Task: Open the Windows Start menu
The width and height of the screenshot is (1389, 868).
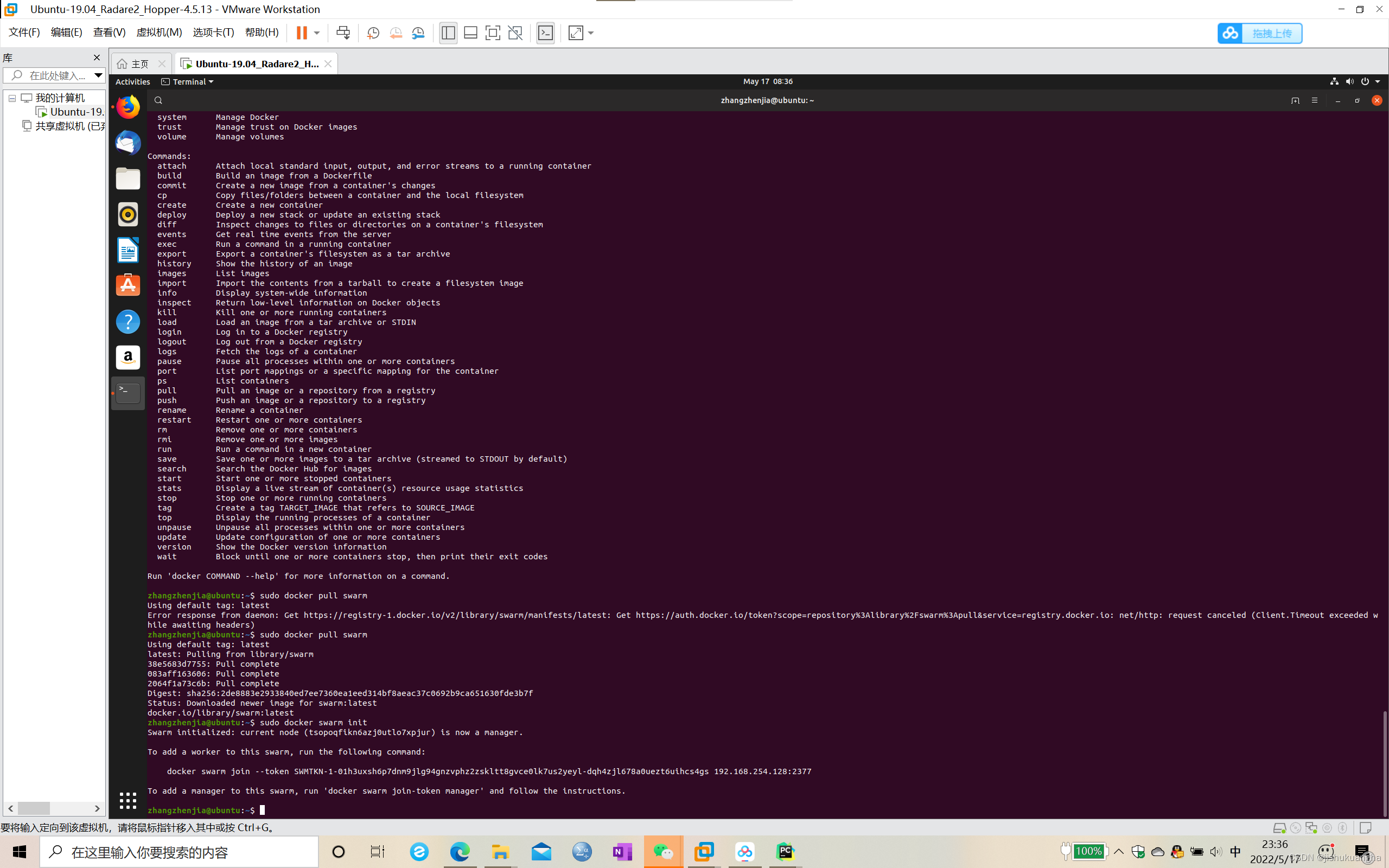Action: (x=20, y=852)
